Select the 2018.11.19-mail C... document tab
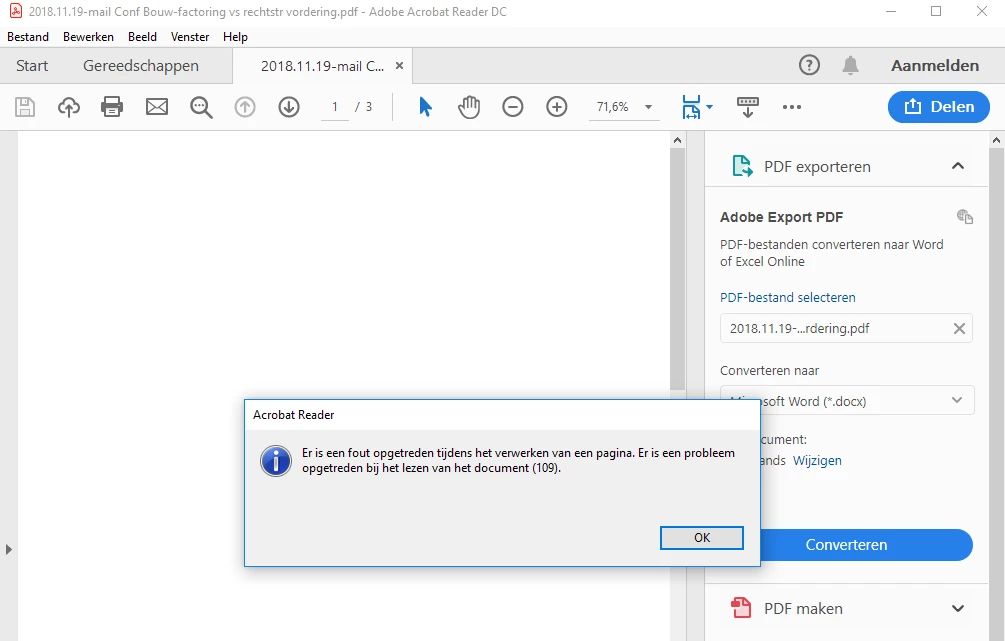This screenshot has width=1005, height=641. click(322, 65)
